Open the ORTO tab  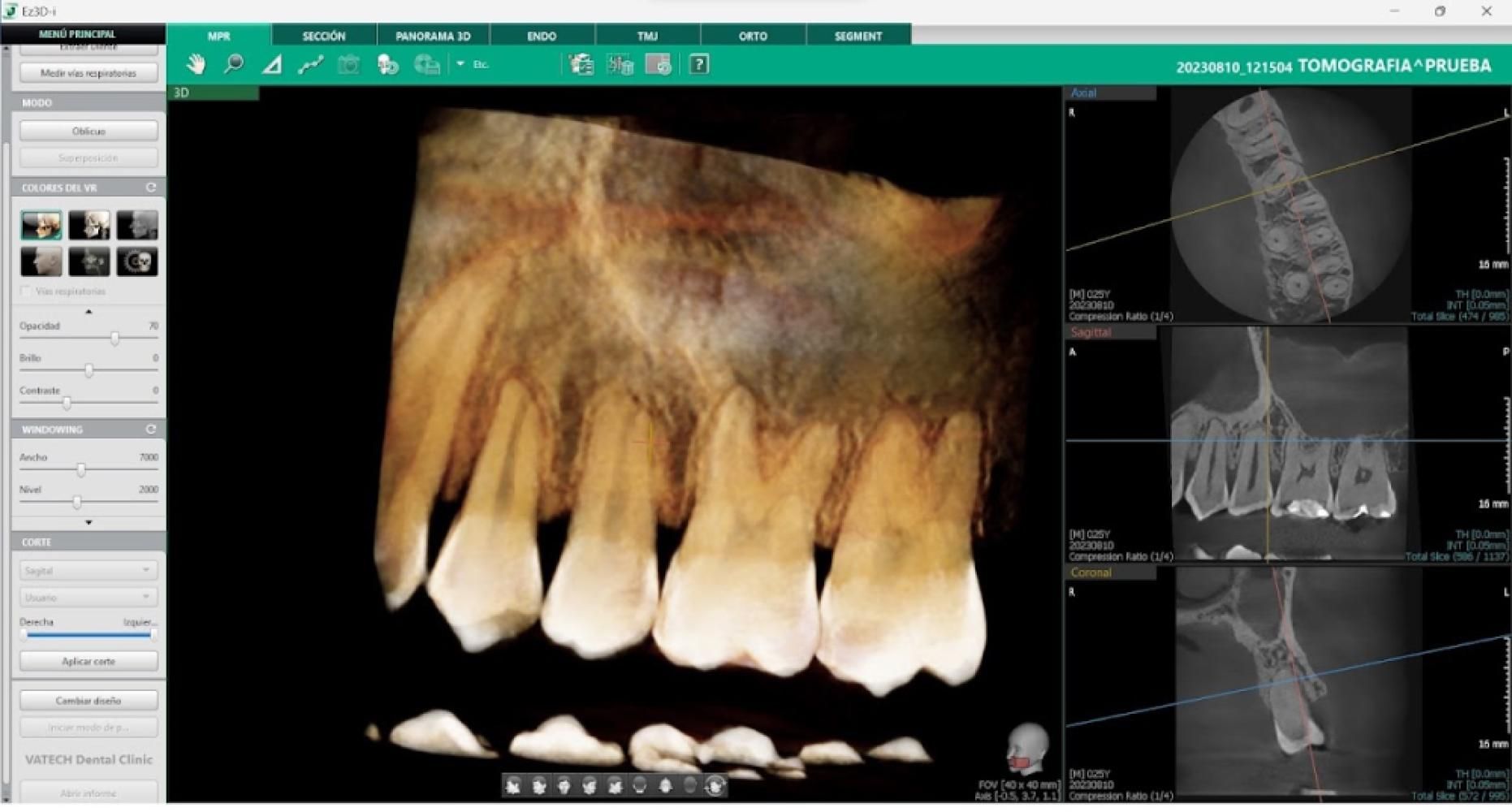tap(753, 36)
